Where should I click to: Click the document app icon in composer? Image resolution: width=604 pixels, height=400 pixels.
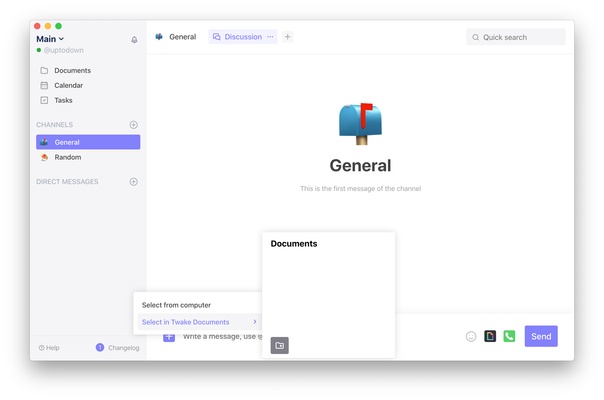[490, 336]
